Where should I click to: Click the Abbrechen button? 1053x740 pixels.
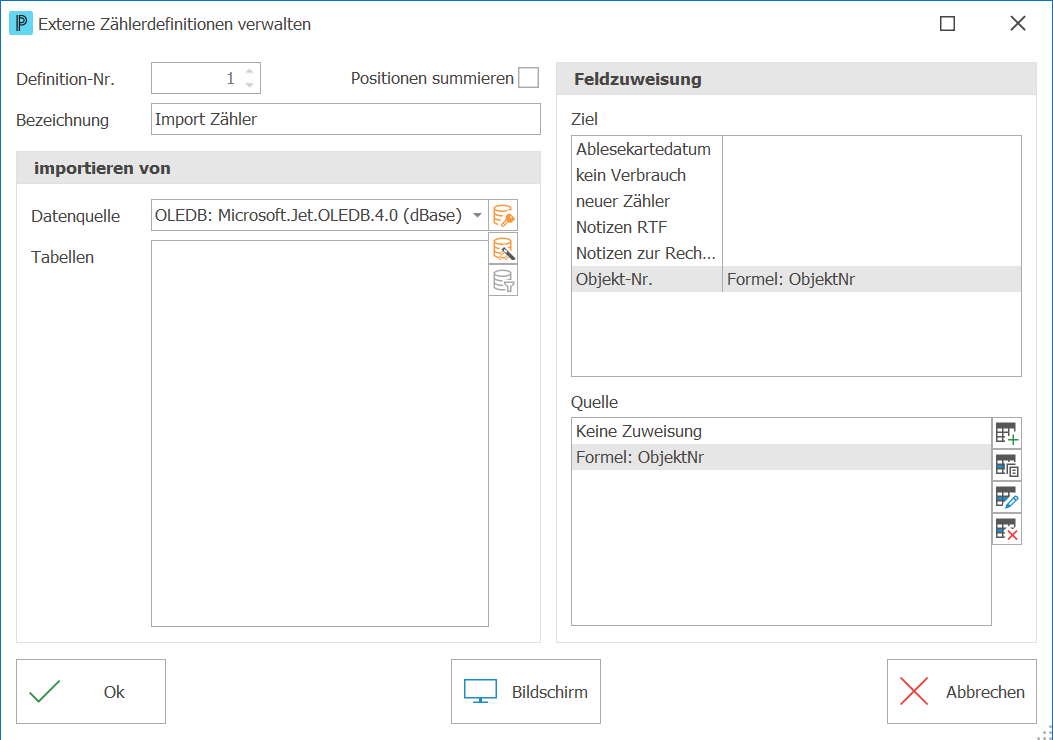[x=962, y=692]
